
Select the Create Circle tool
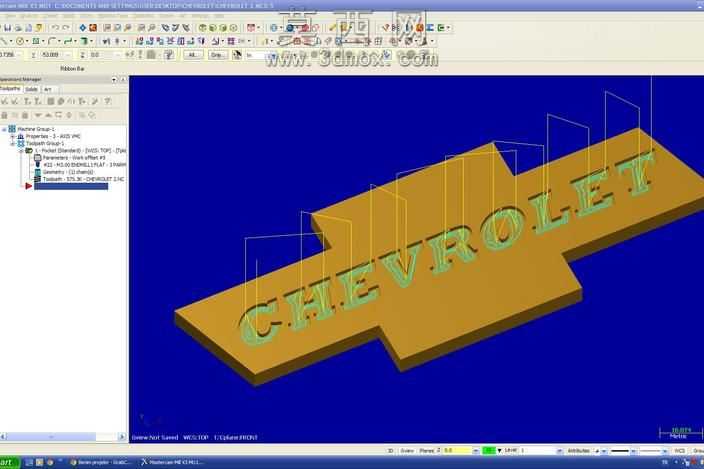(20, 41)
